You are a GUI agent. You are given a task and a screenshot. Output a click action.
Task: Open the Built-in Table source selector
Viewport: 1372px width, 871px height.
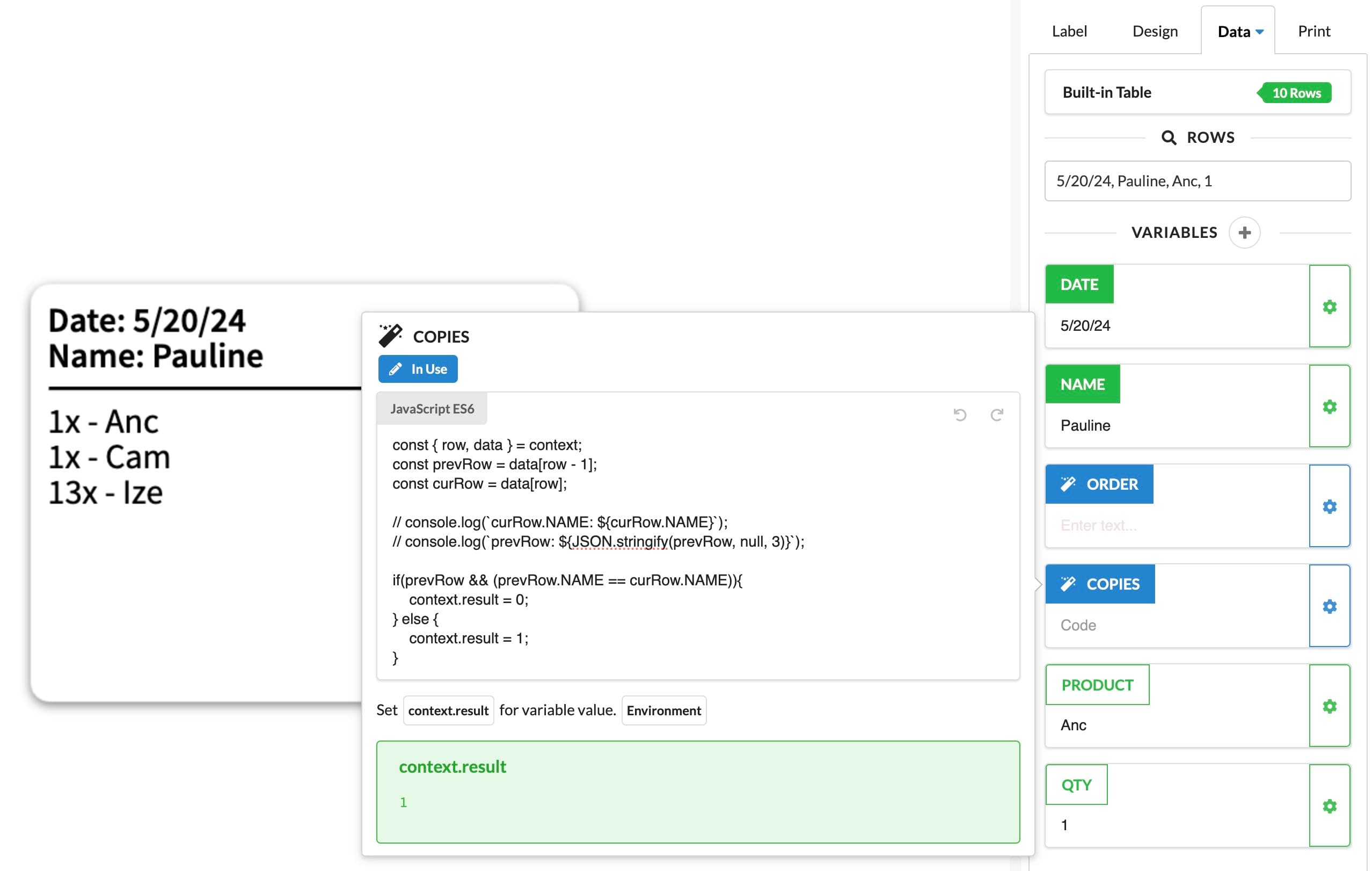[x=1197, y=92]
